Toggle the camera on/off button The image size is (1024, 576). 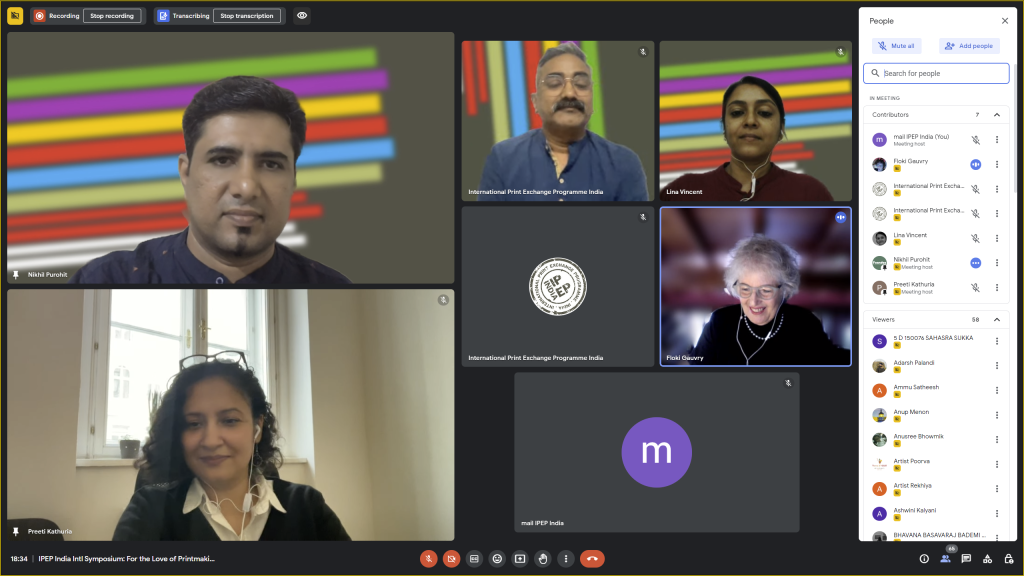click(451, 559)
